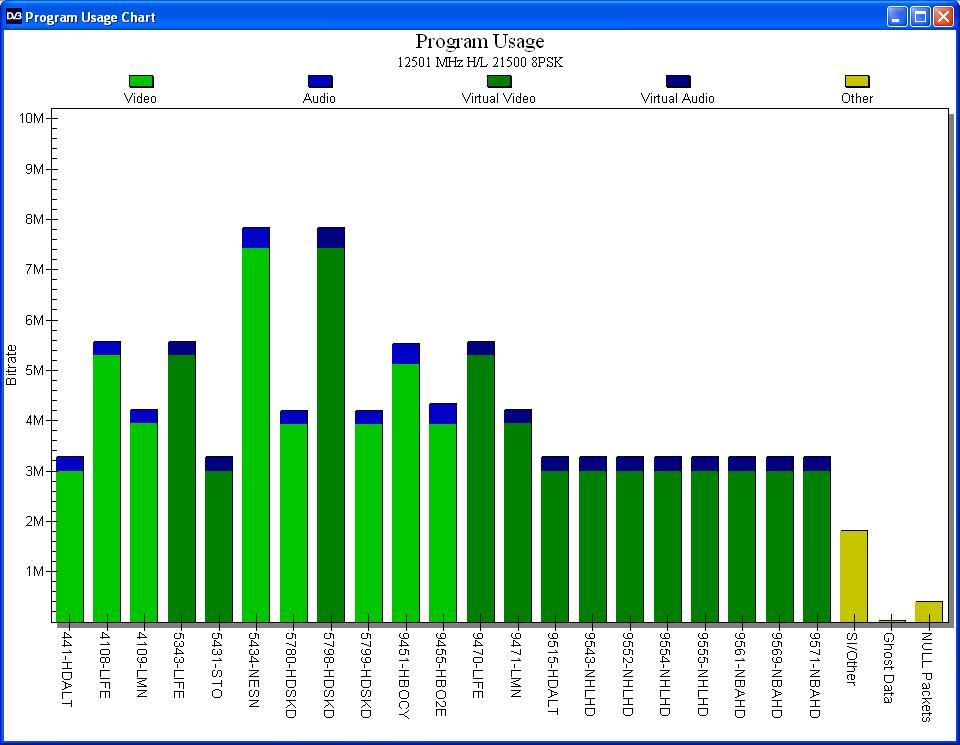Click the 4108-LIFE bar
This screenshot has height=745, width=960.
[107, 482]
